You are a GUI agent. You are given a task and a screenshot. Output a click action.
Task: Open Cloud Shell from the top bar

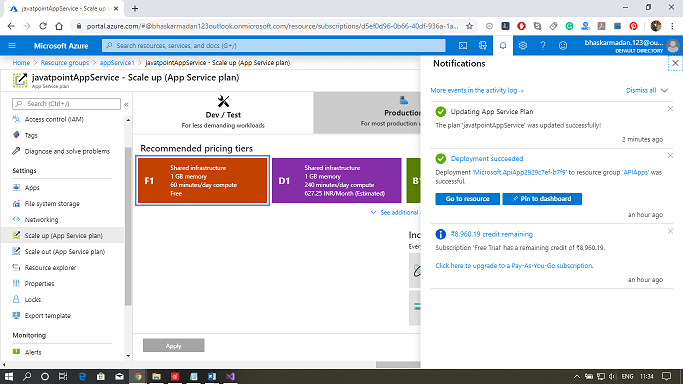point(463,46)
